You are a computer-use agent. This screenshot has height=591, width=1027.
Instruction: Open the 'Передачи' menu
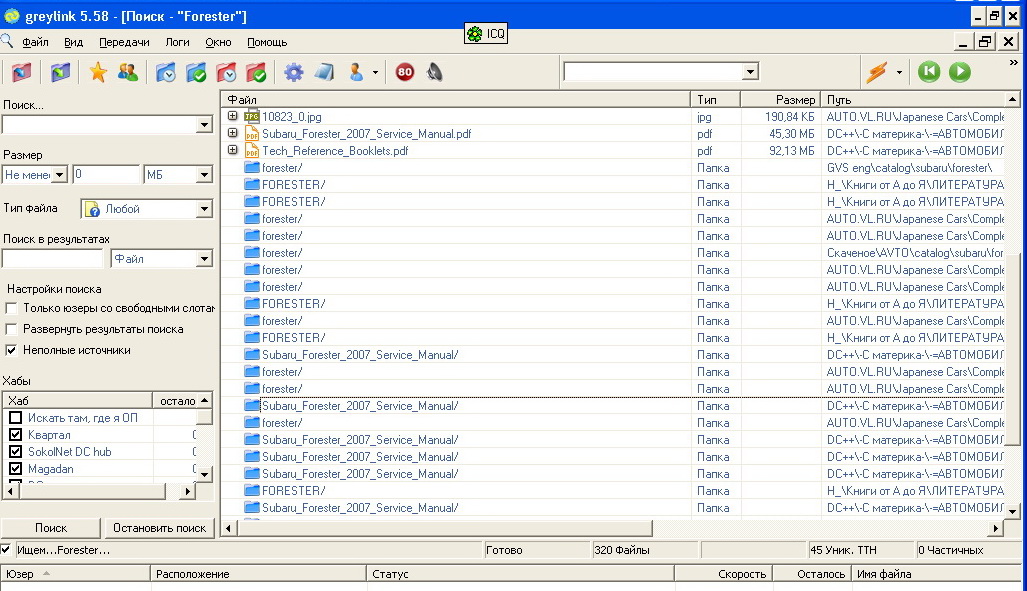(124, 42)
